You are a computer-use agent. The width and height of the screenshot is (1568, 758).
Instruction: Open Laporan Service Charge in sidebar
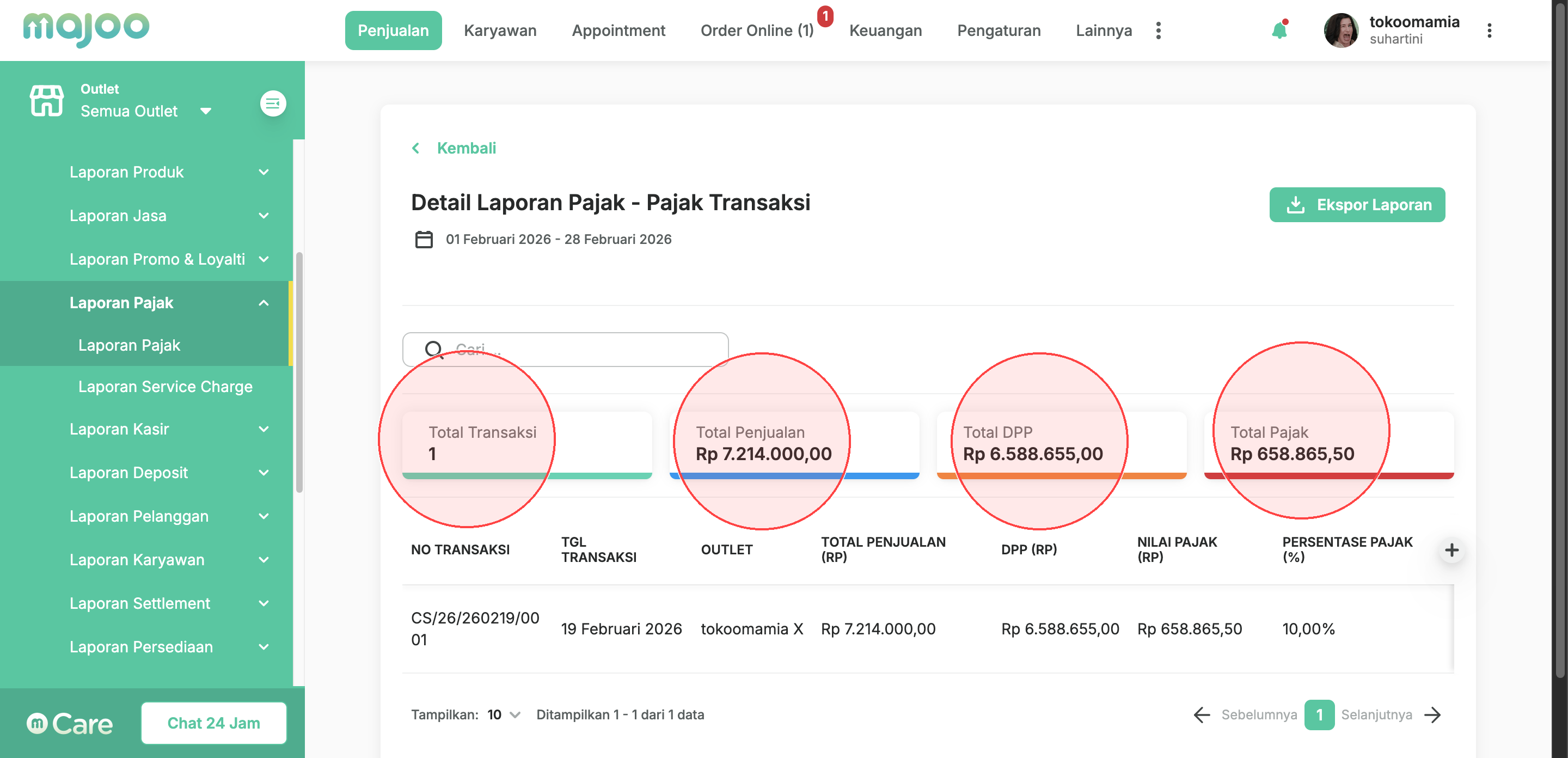click(x=165, y=387)
